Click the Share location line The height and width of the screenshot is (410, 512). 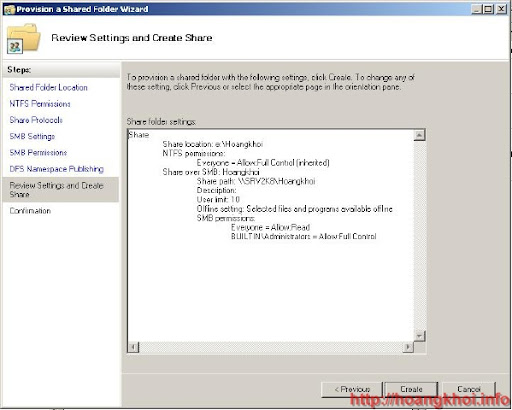click(213, 144)
